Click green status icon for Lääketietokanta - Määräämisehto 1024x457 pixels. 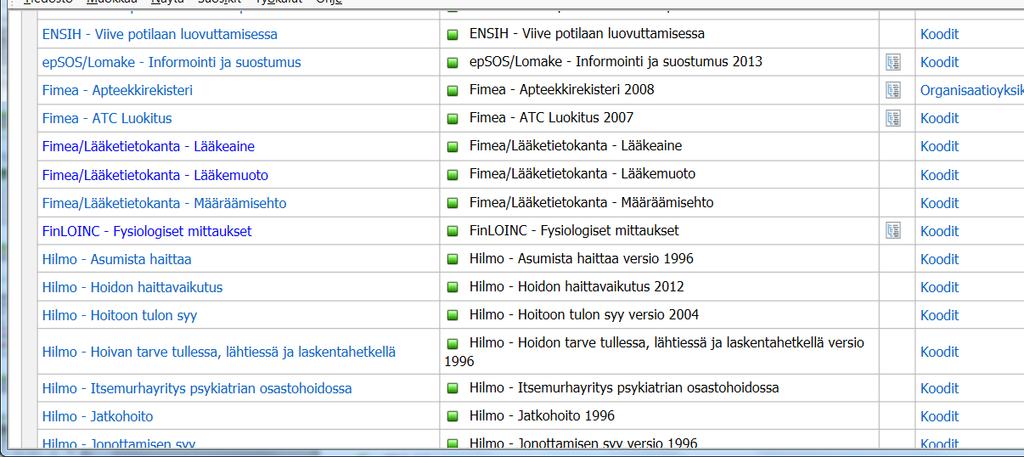coord(453,203)
